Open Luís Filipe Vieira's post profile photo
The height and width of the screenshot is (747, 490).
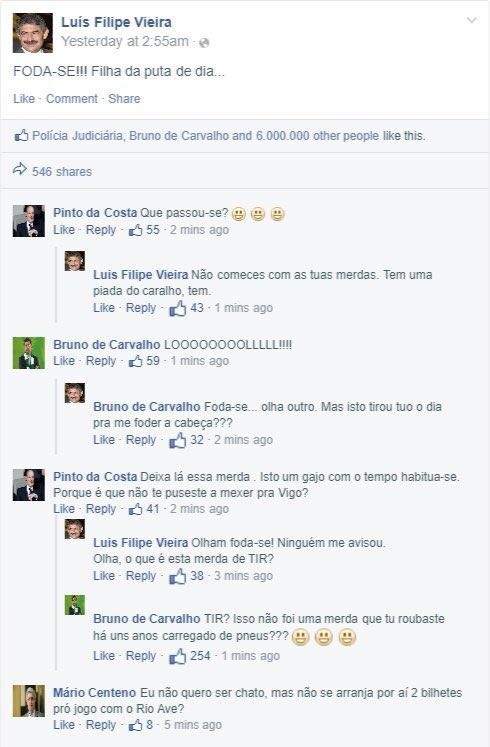(32, 33)
